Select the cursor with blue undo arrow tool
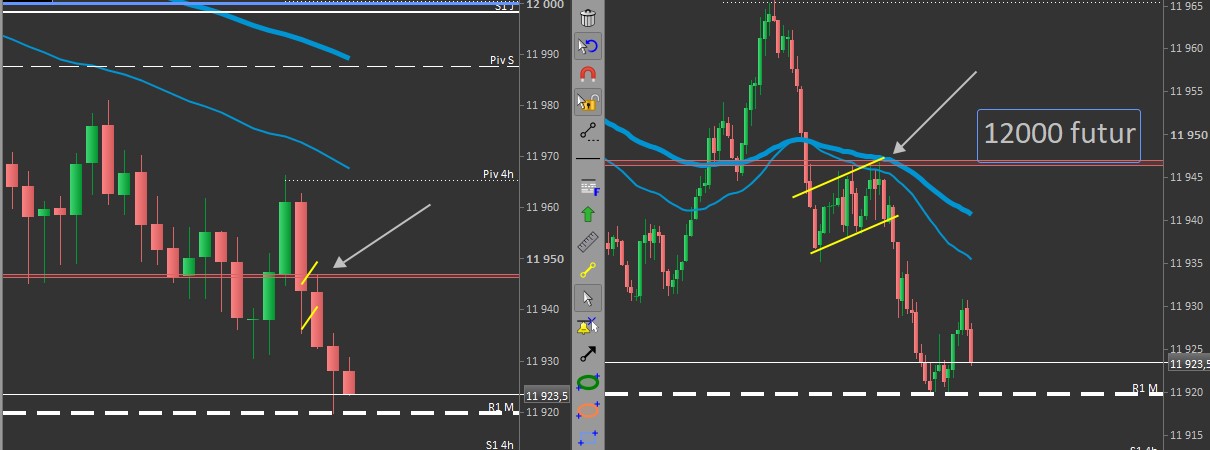 [588, 46]
